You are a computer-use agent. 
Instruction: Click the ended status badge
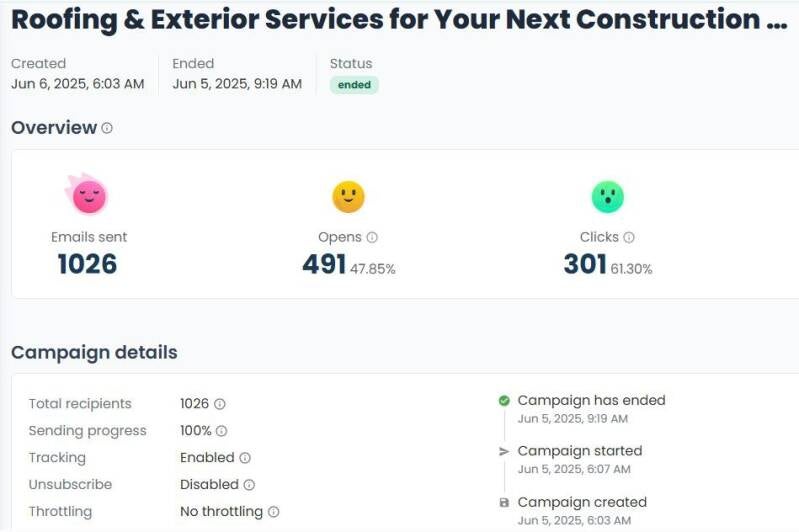pyautogui.click(x=354, y=85)
